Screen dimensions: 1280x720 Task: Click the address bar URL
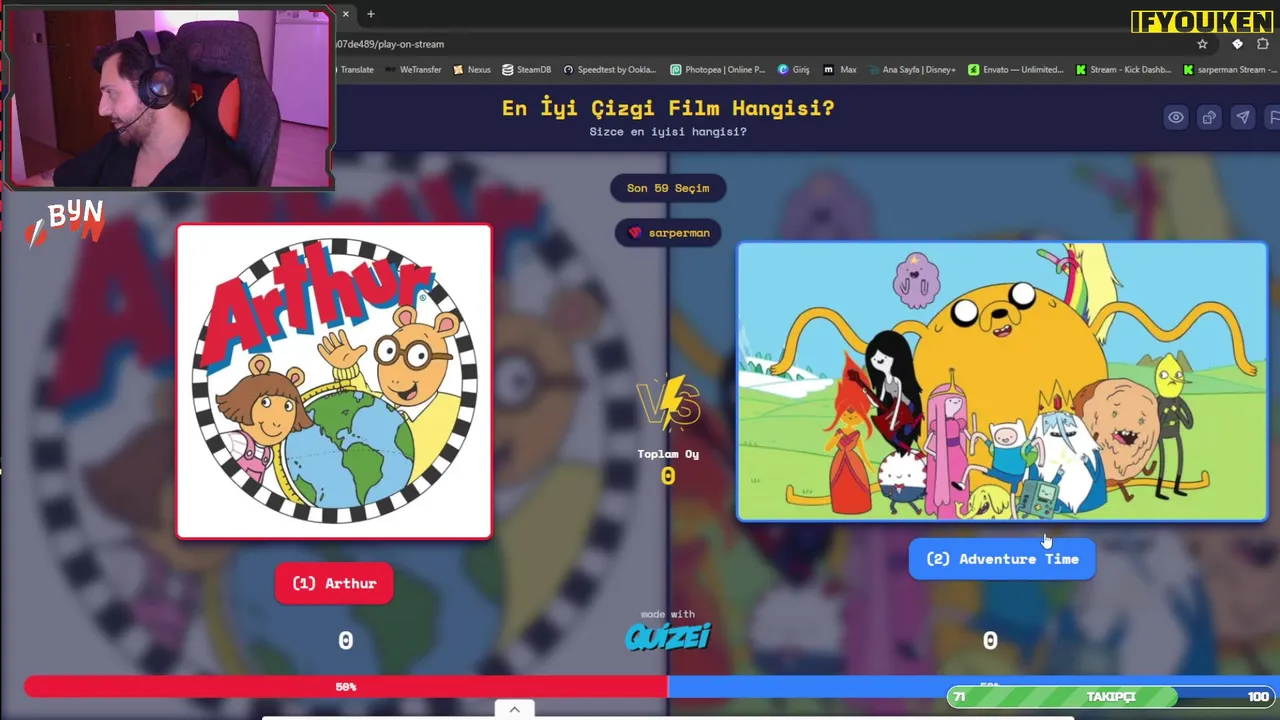[390, 44]
